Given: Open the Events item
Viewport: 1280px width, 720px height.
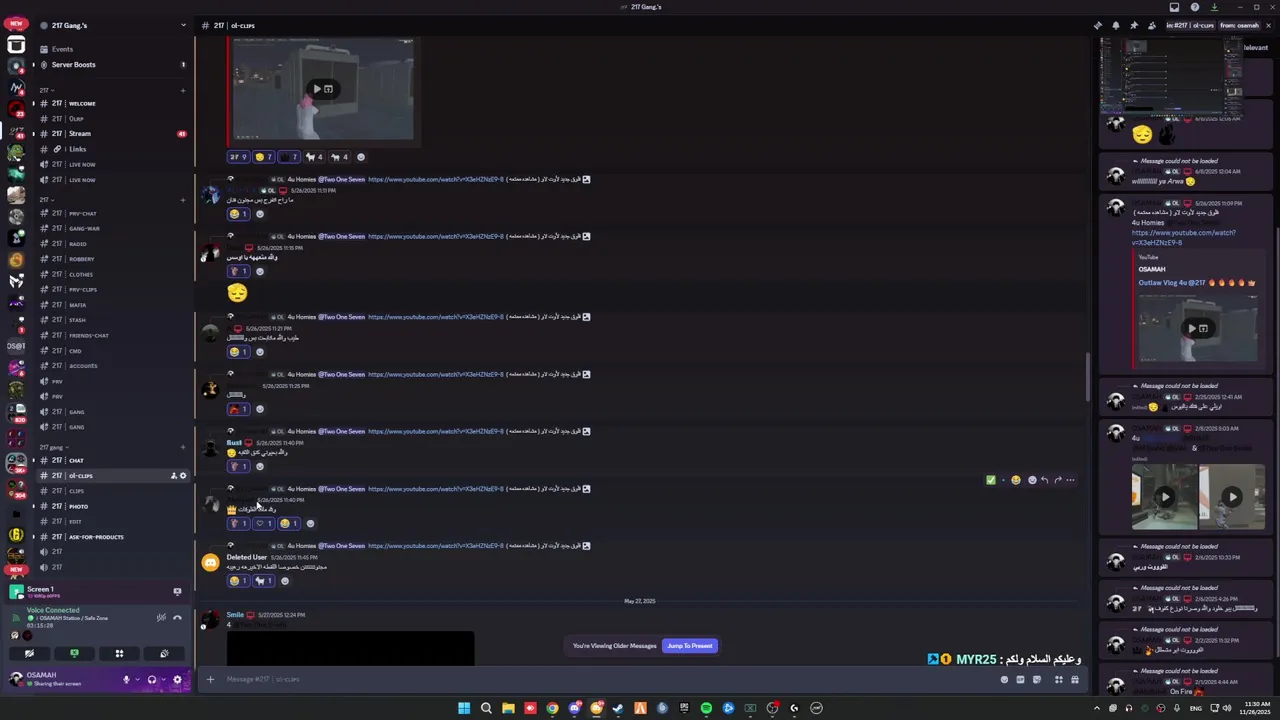Looking at the screenshot, I should 112,49.
